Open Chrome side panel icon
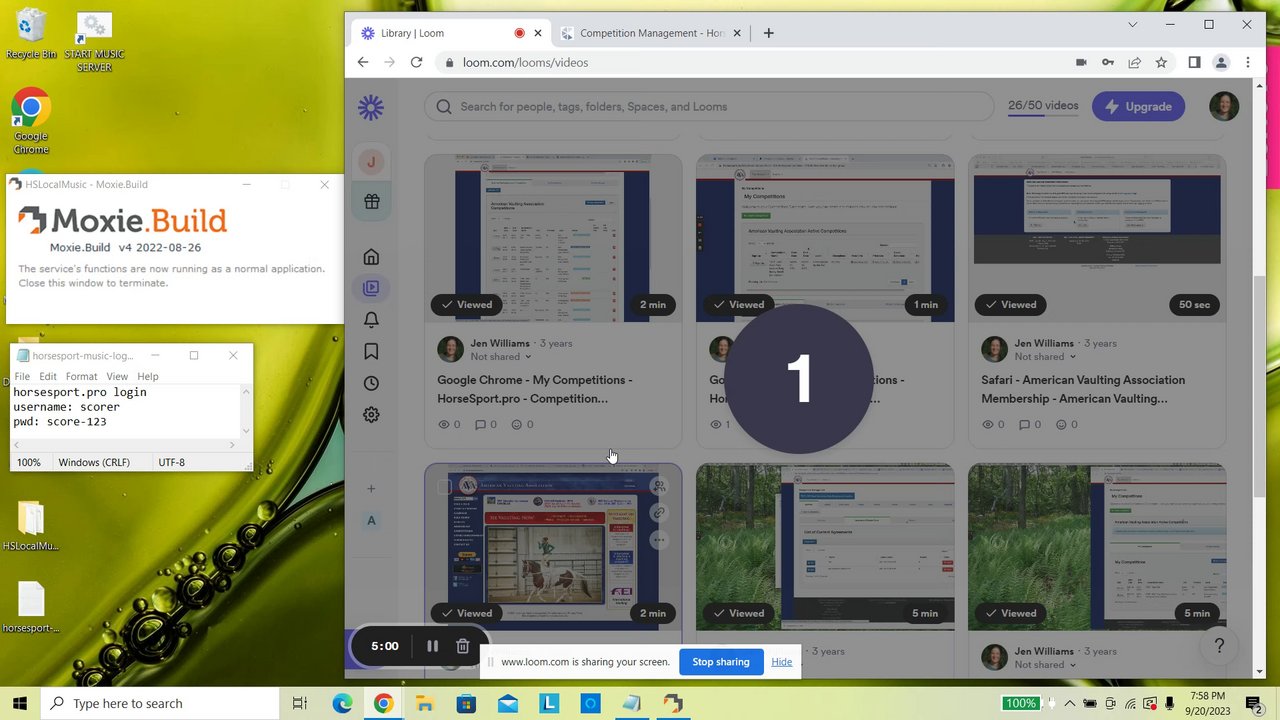The image size is (1280, 720). [x=1194, y=62]
